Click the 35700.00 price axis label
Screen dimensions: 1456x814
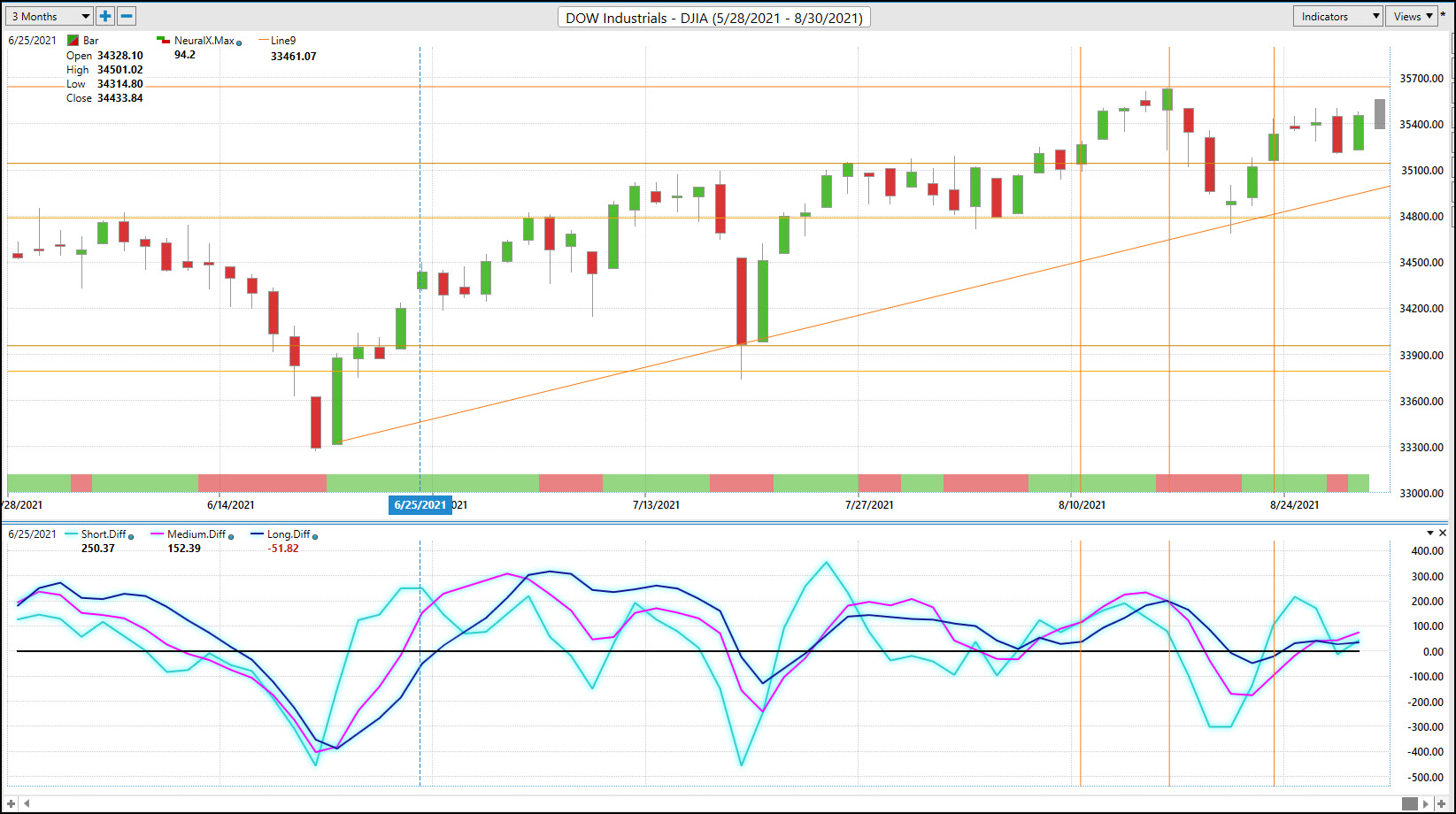pos(1421,79)
